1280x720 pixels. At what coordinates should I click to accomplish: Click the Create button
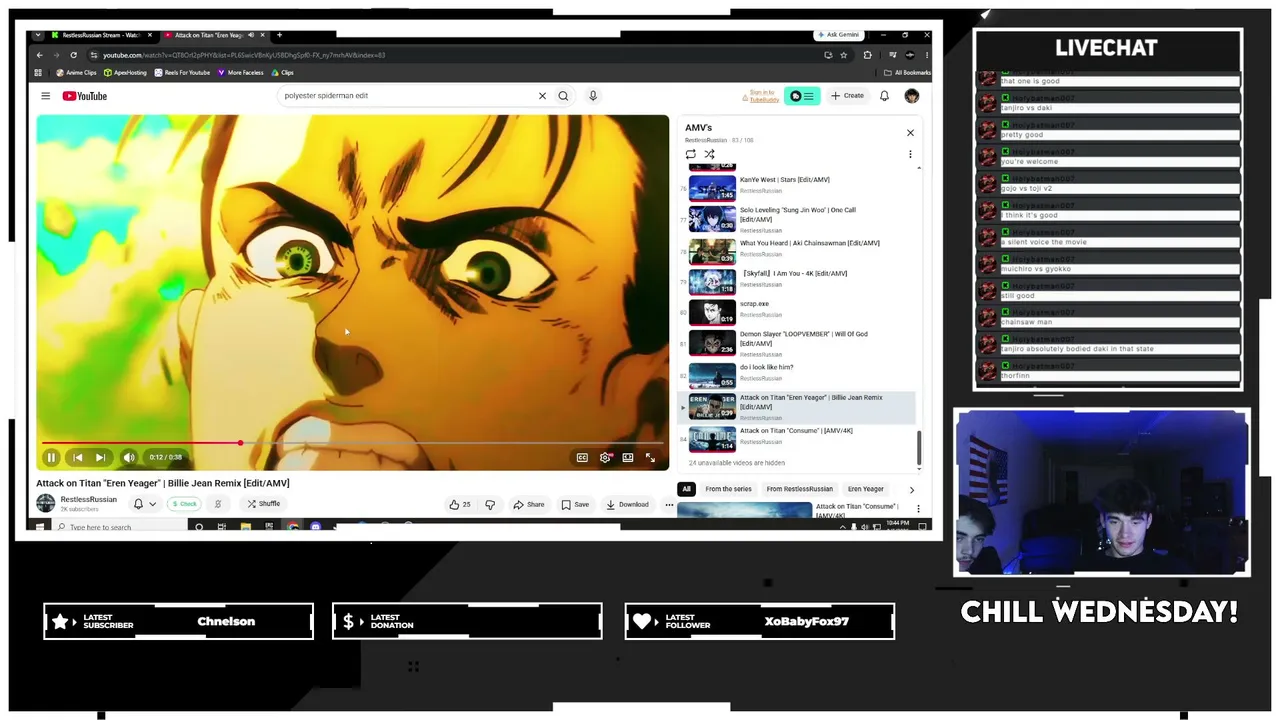[847, 96]
